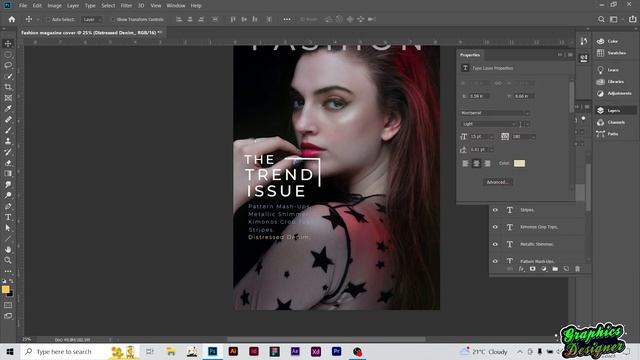Hide the Stripes text layer

point(495,210)
